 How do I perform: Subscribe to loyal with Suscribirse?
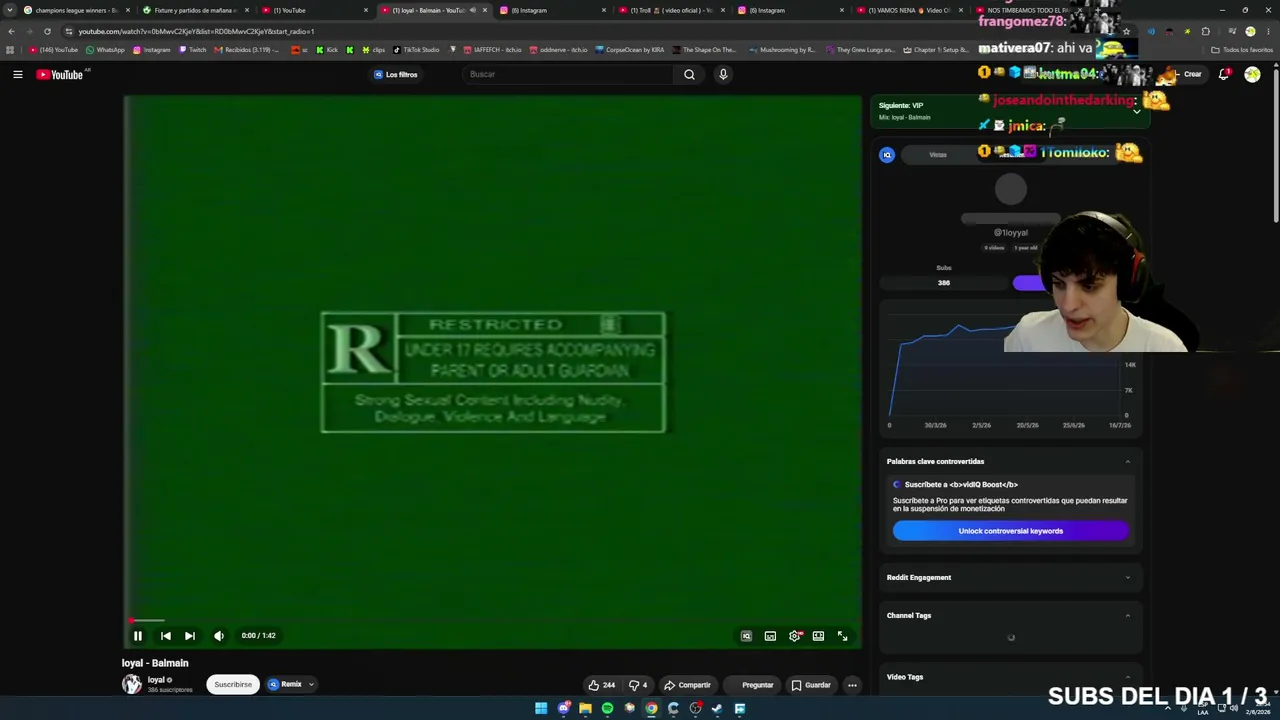click(233, 684)
